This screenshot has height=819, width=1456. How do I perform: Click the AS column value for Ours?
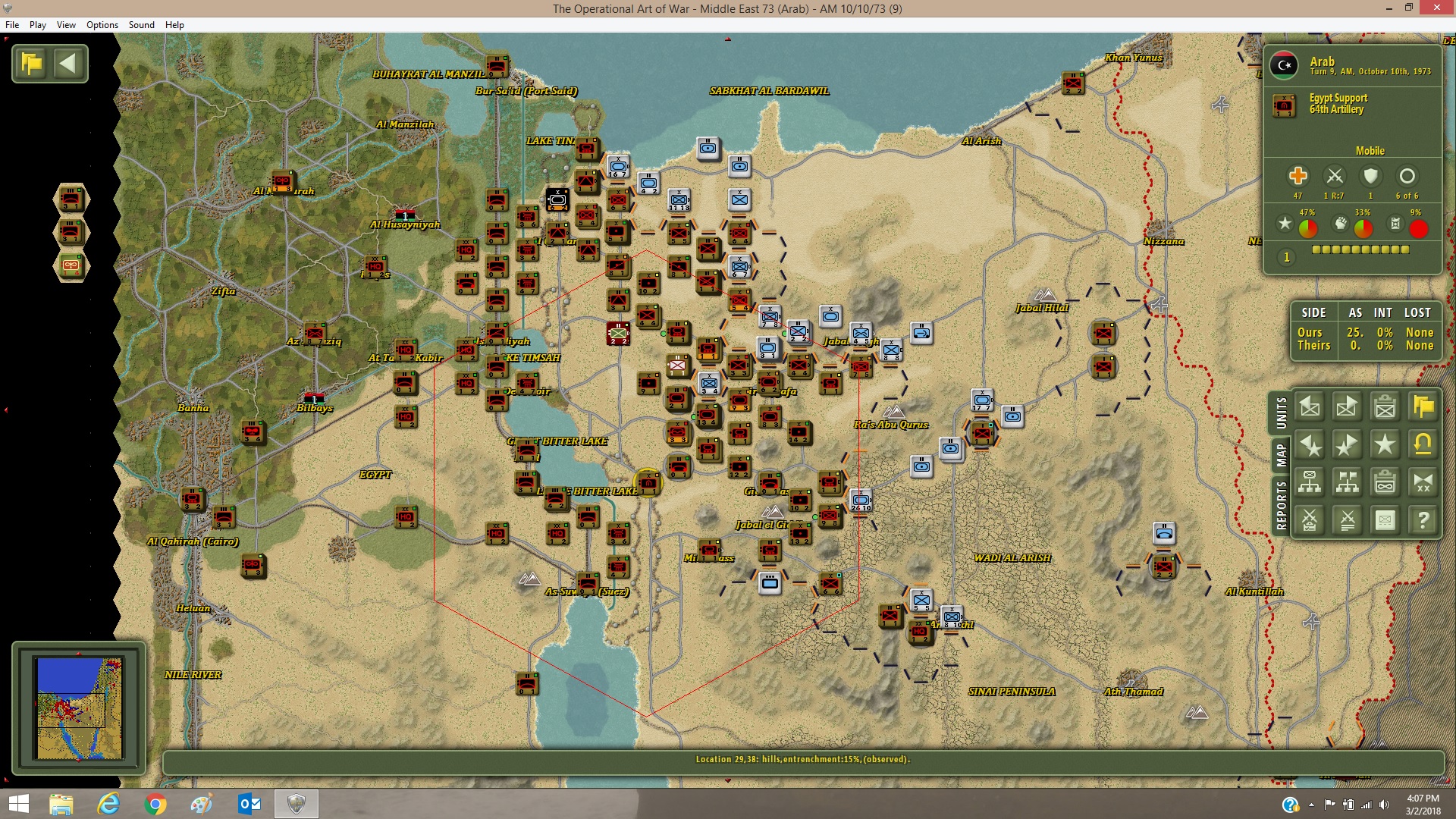coord(1354,333)
